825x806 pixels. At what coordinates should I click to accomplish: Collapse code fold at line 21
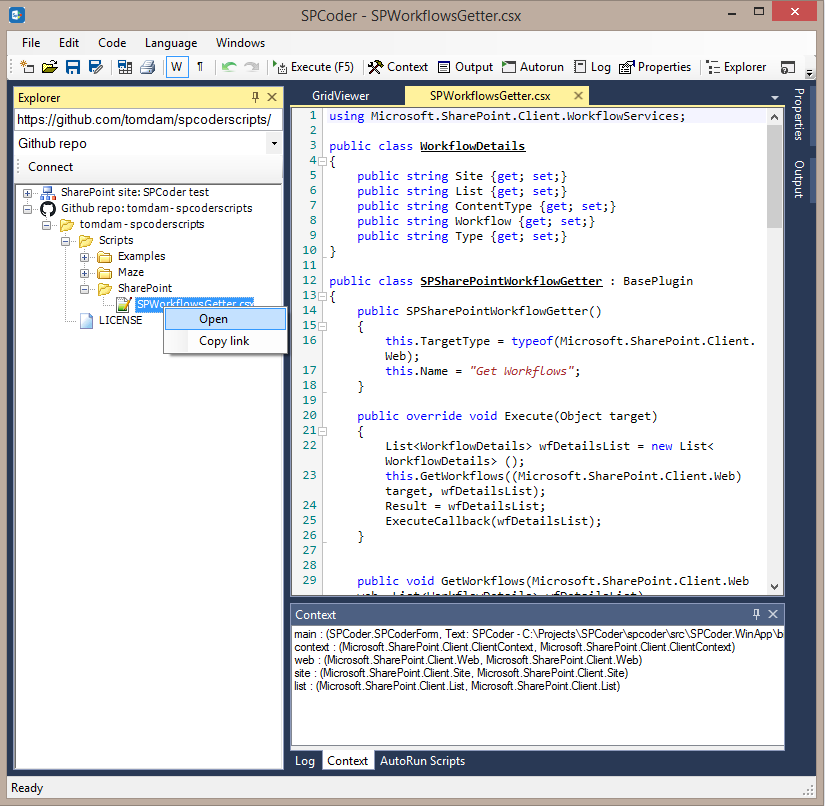coord(323,431)
